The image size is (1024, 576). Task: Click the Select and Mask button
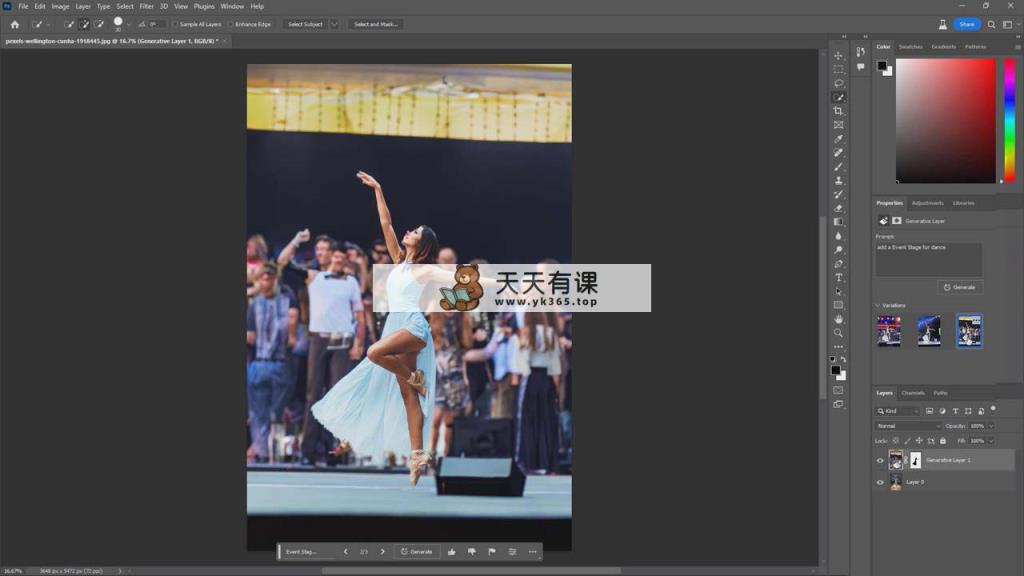click(x=376, y=24)
